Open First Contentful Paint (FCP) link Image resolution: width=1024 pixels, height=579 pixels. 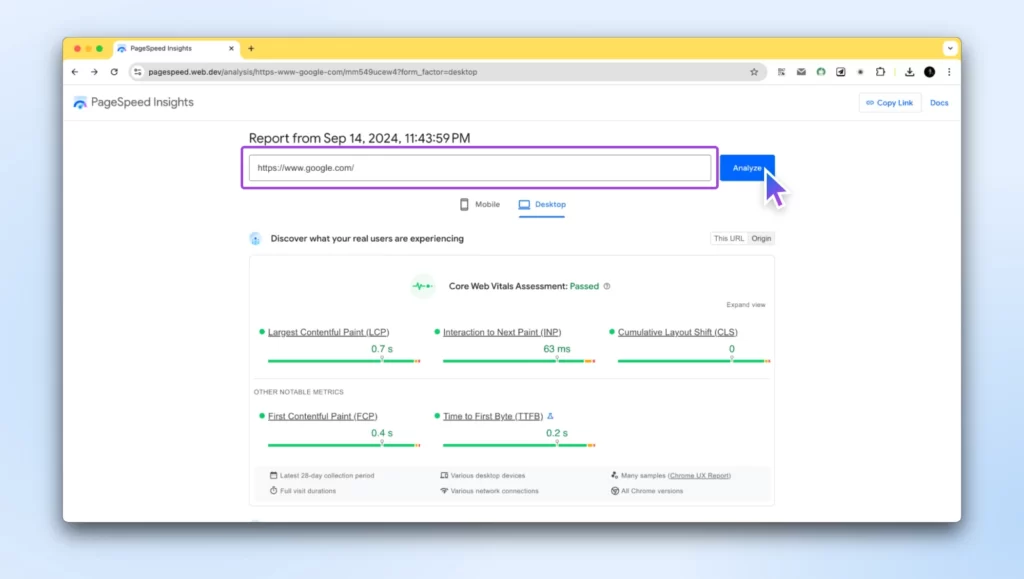[323, 416]
